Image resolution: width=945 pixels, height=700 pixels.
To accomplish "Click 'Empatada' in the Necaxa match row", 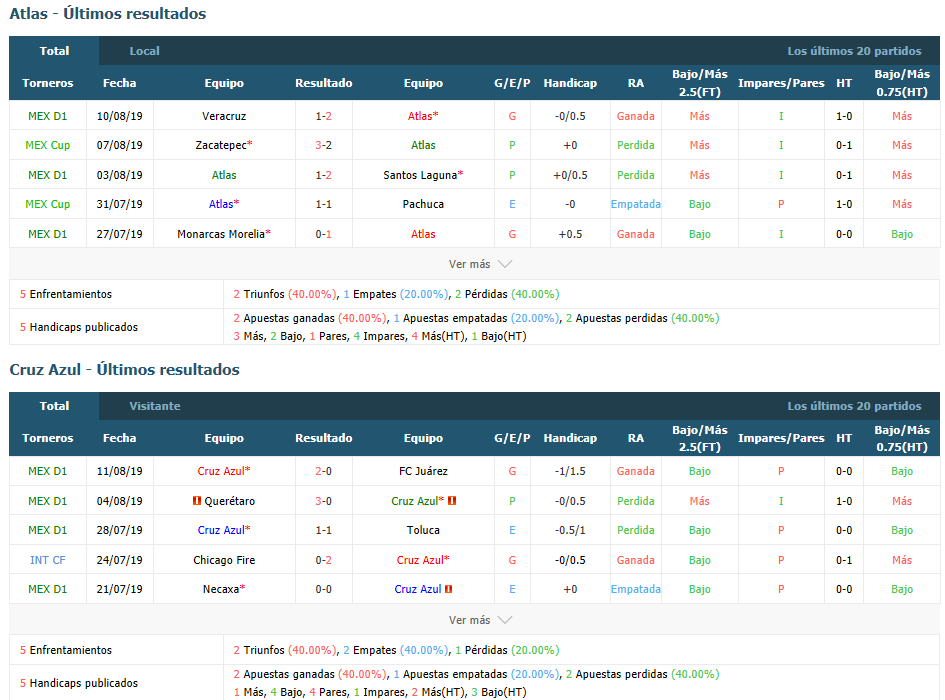I will coord(636,589).
